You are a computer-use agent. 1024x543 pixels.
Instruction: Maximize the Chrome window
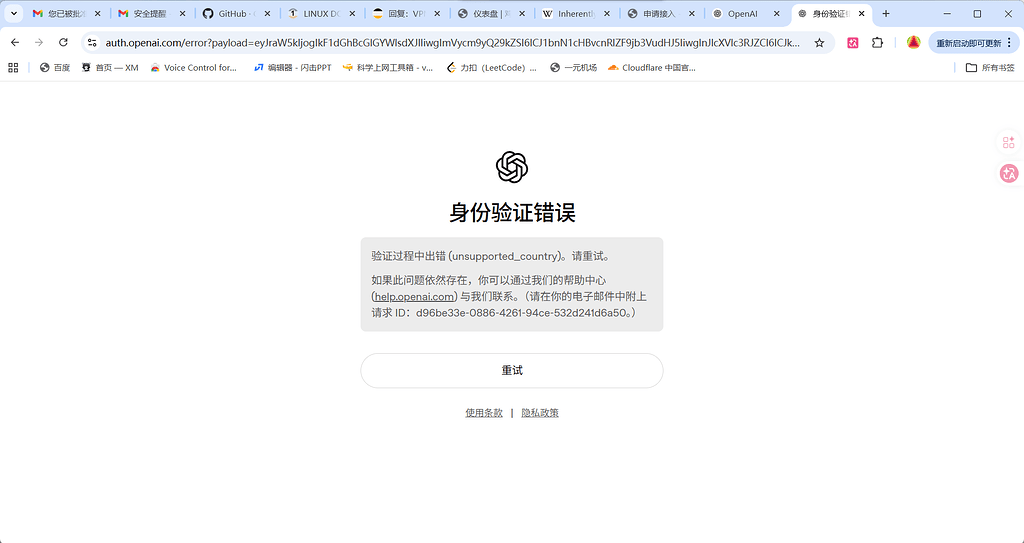pos(977,14)
